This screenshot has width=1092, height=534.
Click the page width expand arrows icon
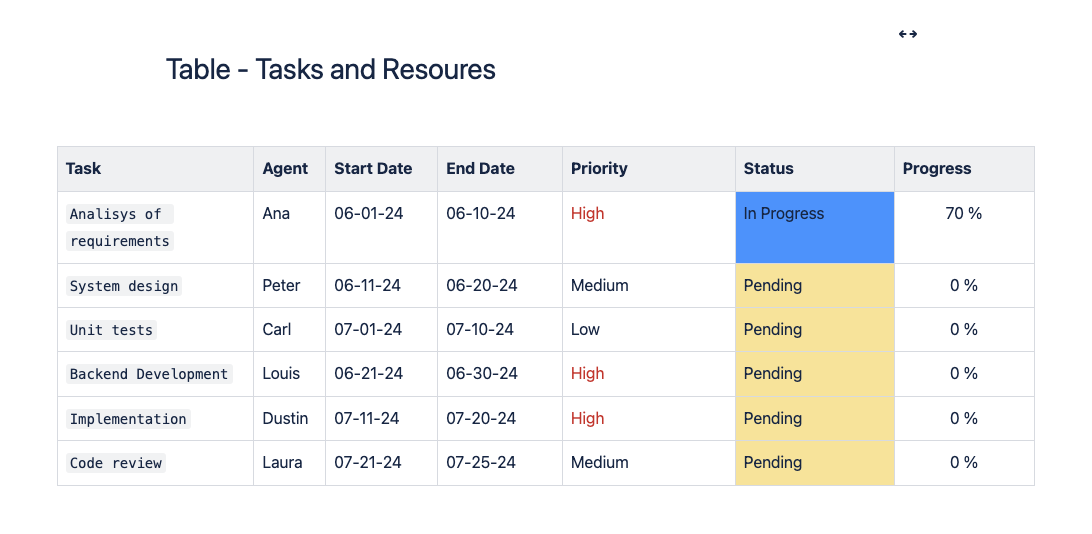click(908, 34)
